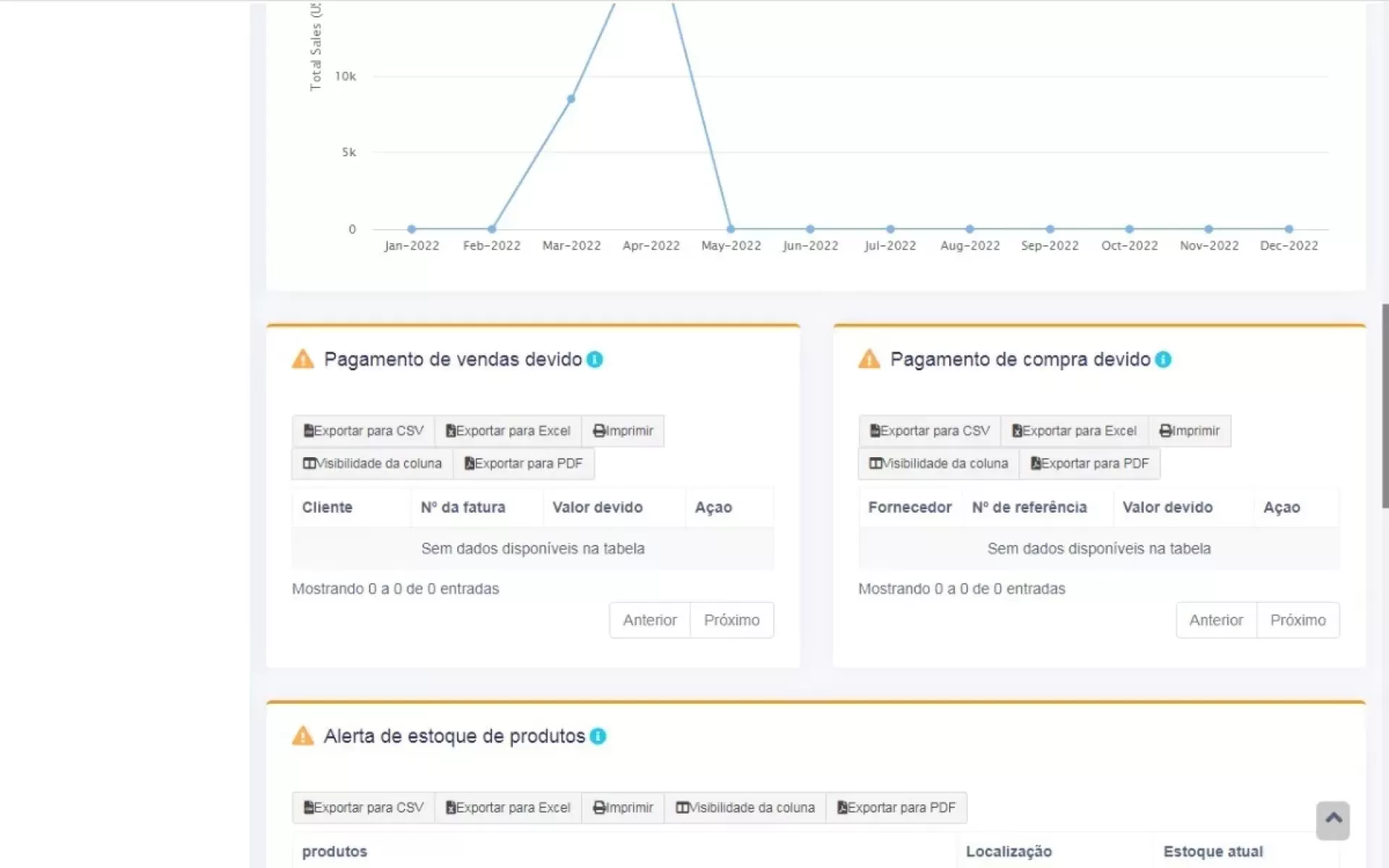Click Anterior in purchase payment pagination
Image resolution: width=1389 pixels, height=868 pixels.
(1216, 621)
